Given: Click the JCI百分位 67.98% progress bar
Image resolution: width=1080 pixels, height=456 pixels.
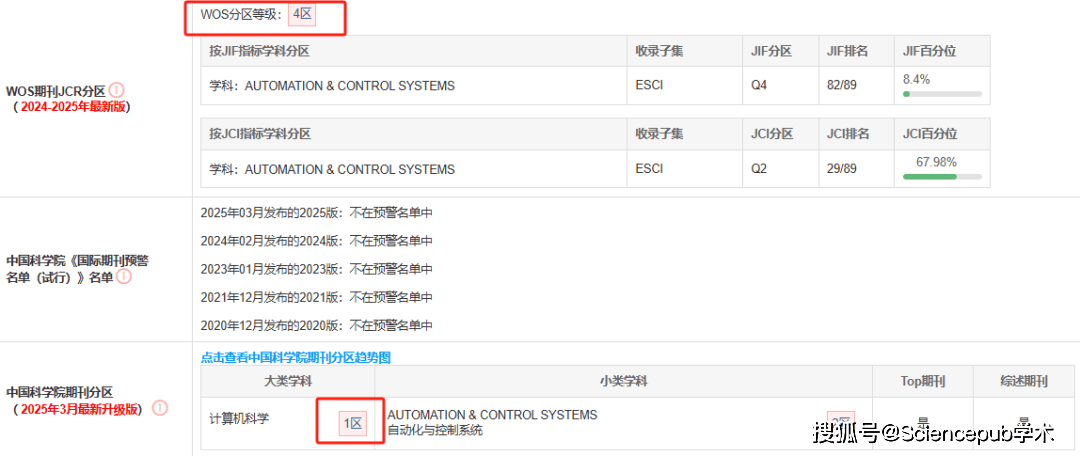Looking at the screenshot, I should pyautogui.click(x=942, y=176).
